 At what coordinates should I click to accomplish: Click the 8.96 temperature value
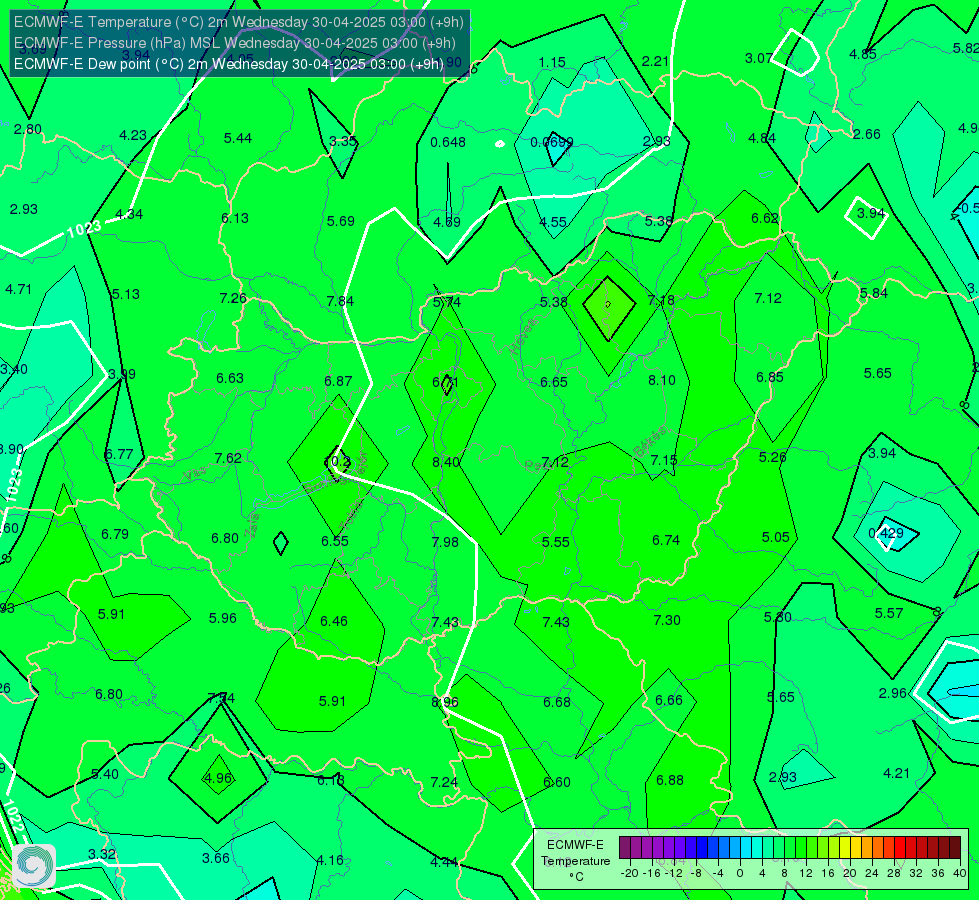pyautogui.click(x=445, y=702)
